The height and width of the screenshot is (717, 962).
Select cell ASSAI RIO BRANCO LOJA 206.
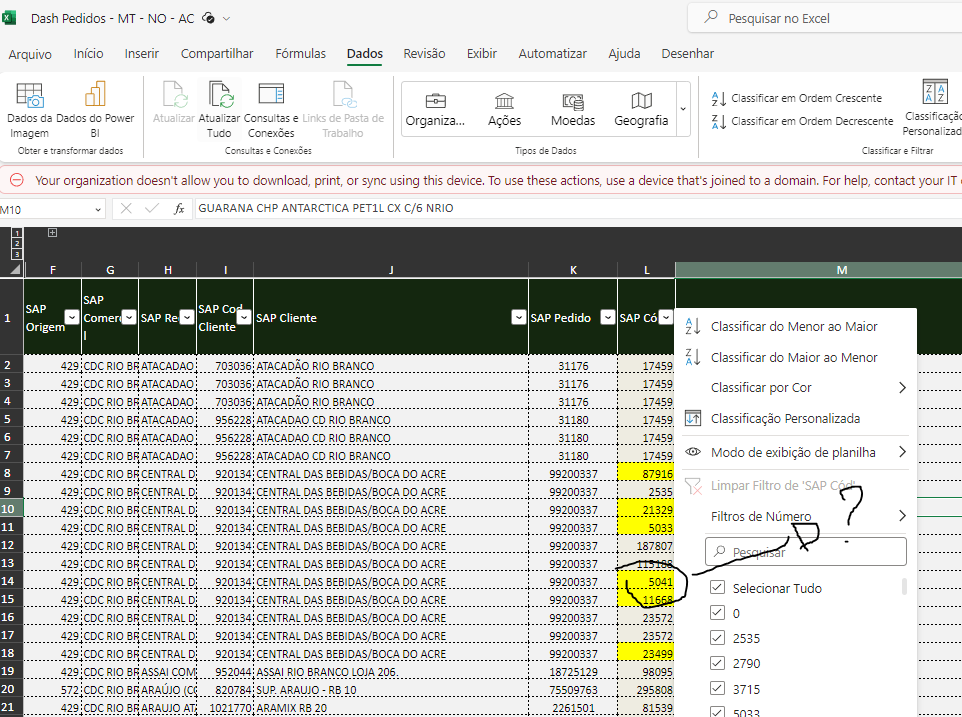pyautogui.click(x=391, y=672)
